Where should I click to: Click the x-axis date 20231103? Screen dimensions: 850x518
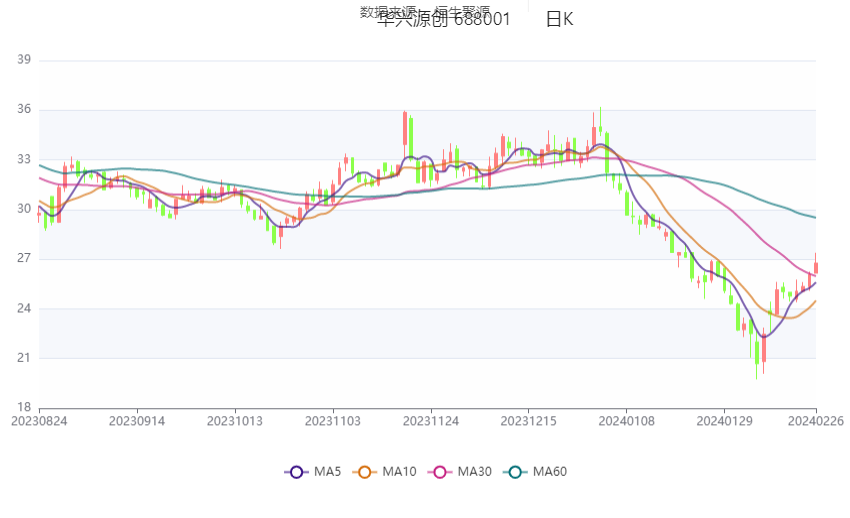pyautogui.click(x=333, y=421)
